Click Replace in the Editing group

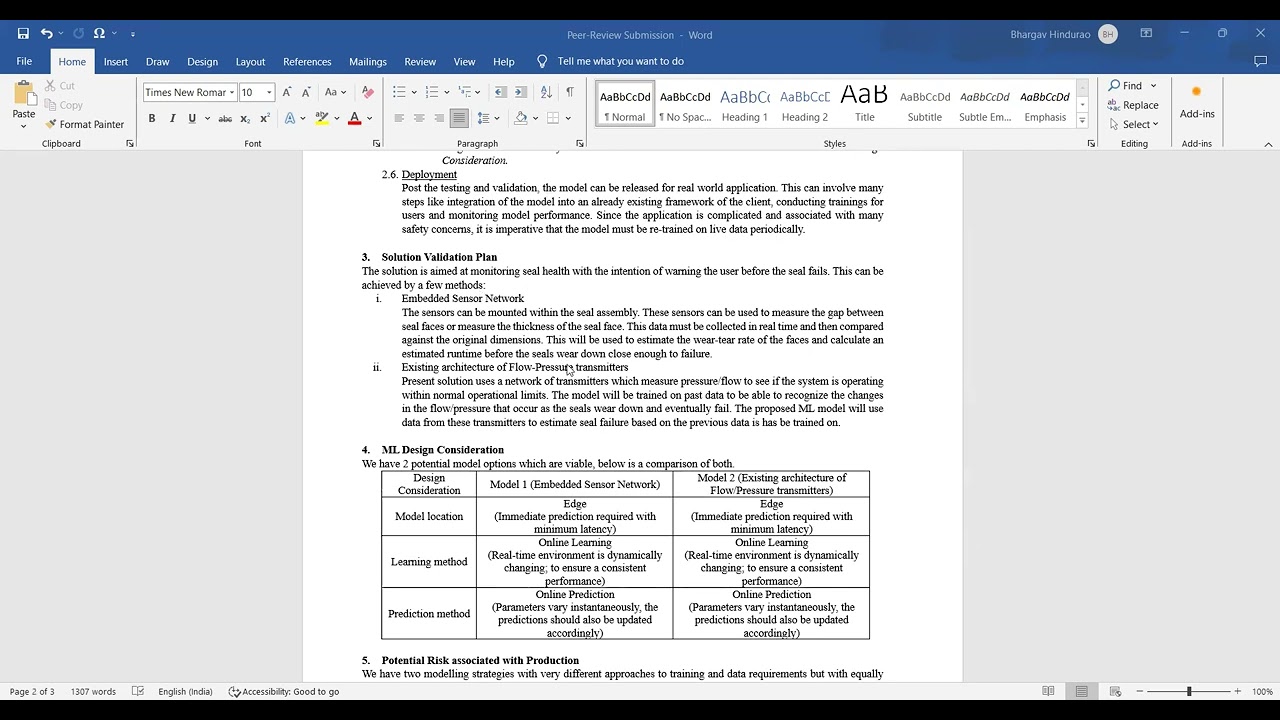1133,105
